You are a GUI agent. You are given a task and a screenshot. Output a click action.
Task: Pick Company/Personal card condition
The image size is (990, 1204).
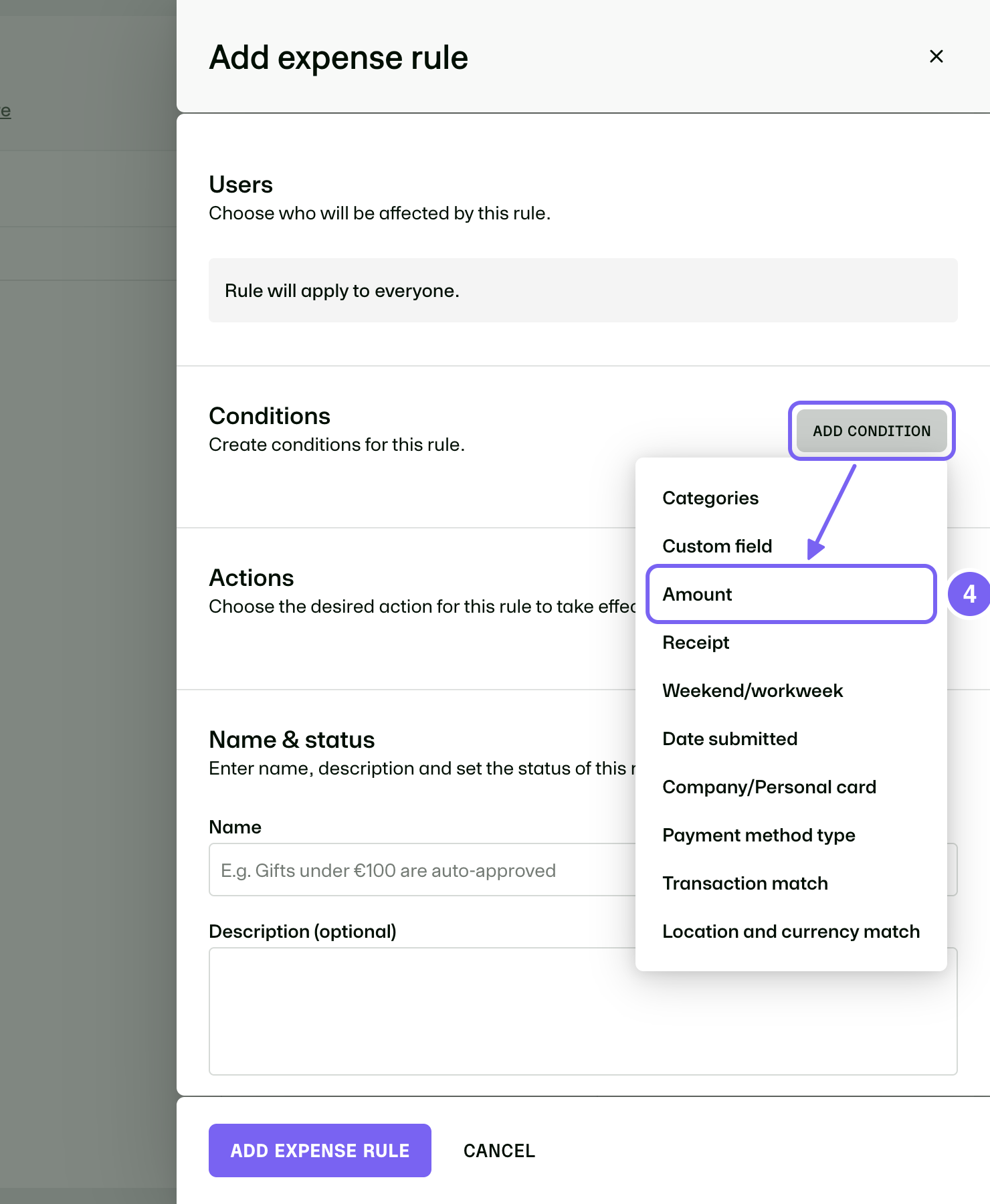click(791, 787)
